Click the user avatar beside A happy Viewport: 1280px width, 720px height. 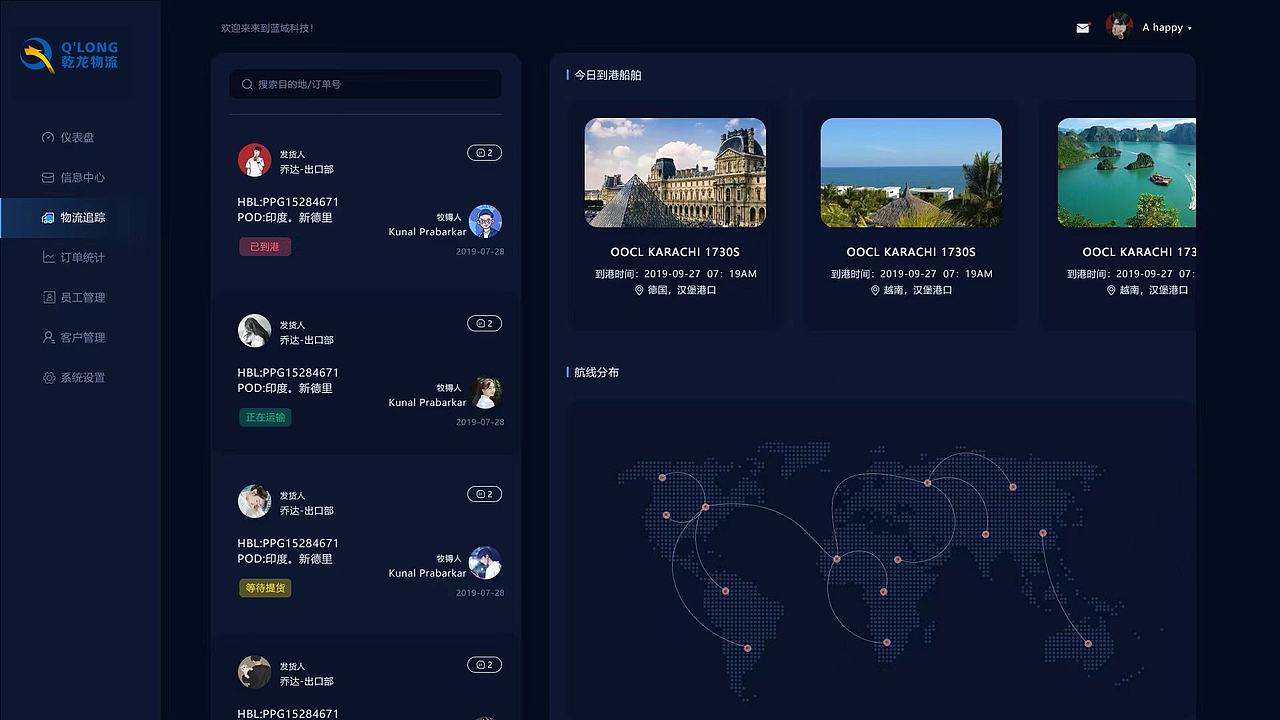[1119, 27]
